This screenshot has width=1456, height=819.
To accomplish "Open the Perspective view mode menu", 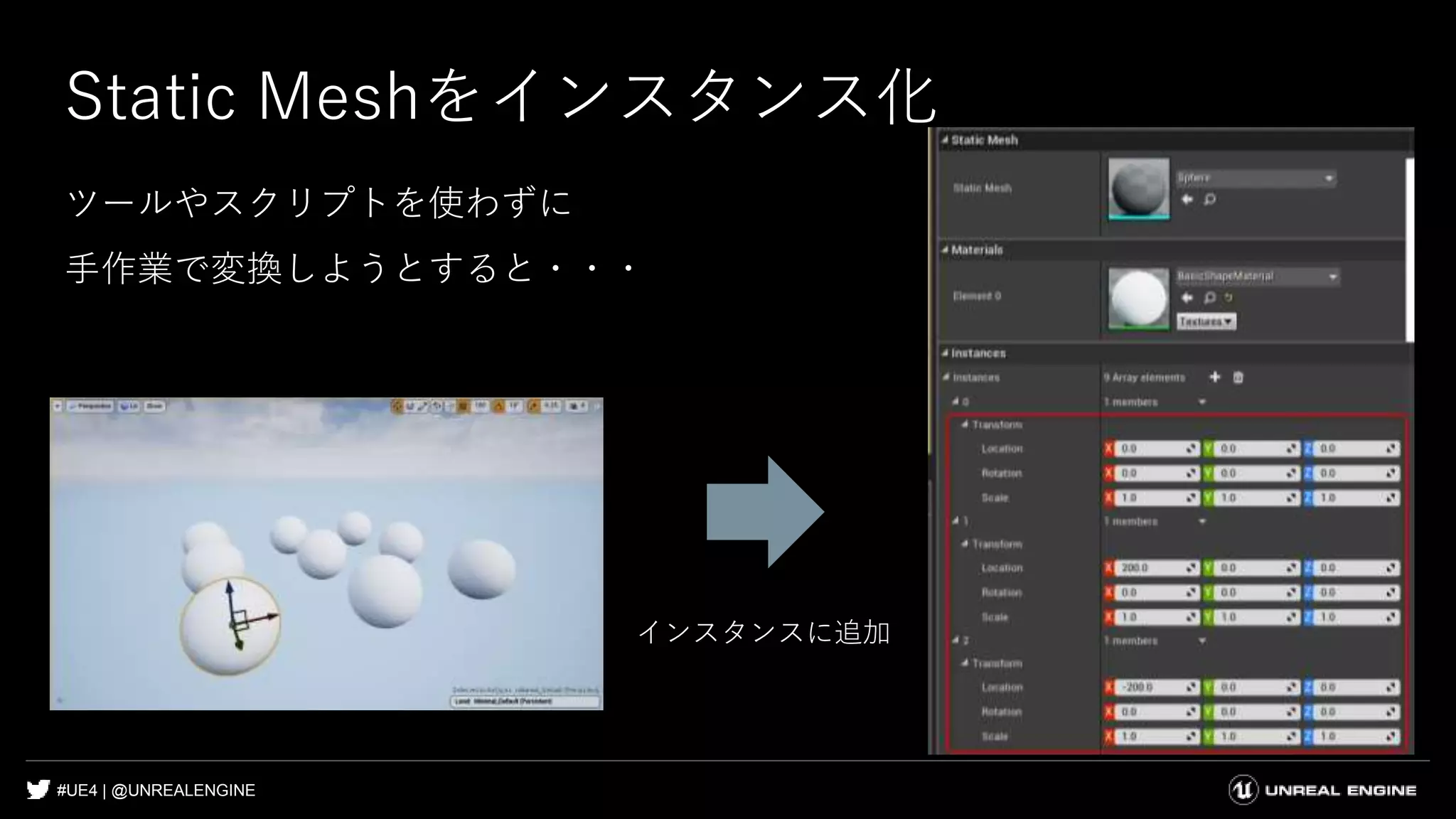I will coord(90,406).
